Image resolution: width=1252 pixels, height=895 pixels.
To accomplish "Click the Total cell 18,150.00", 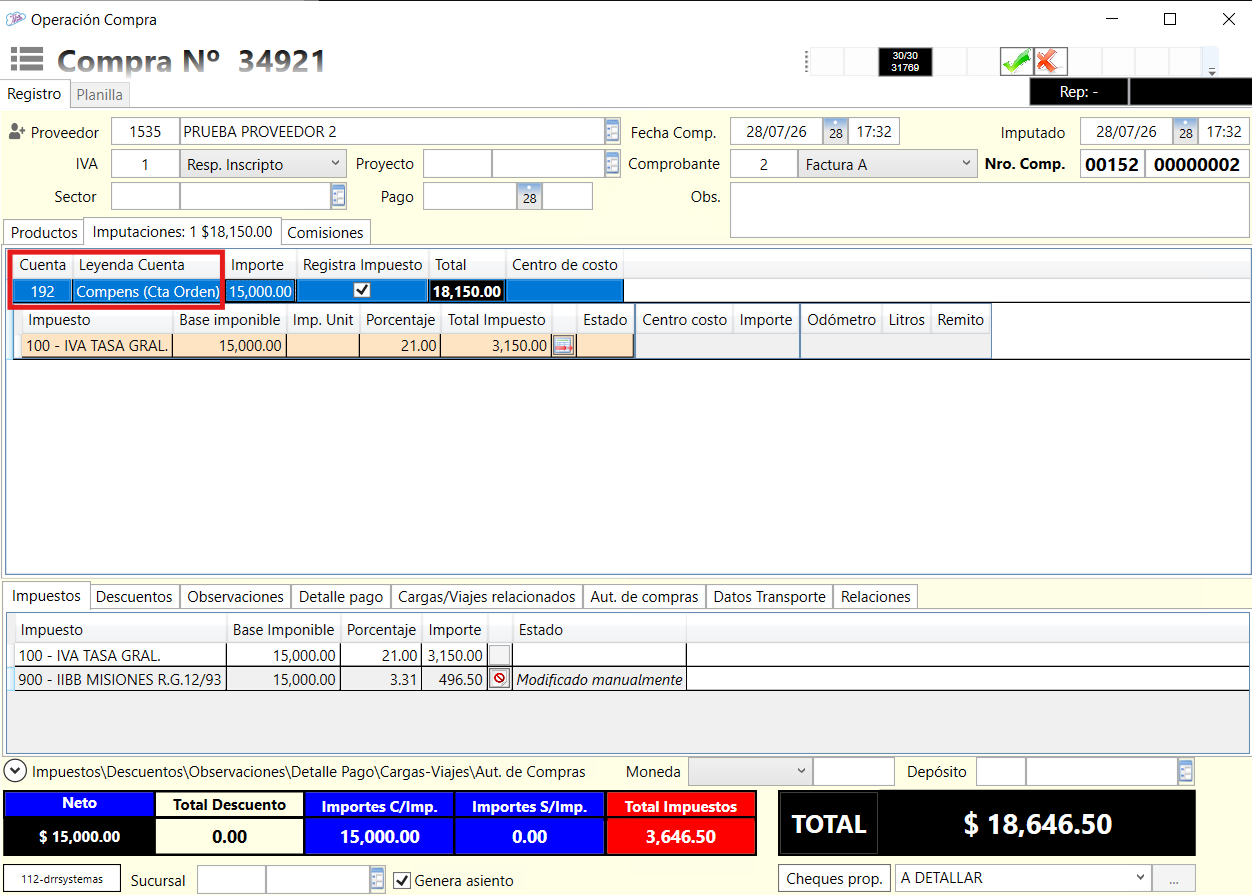I will pos(467,291).
